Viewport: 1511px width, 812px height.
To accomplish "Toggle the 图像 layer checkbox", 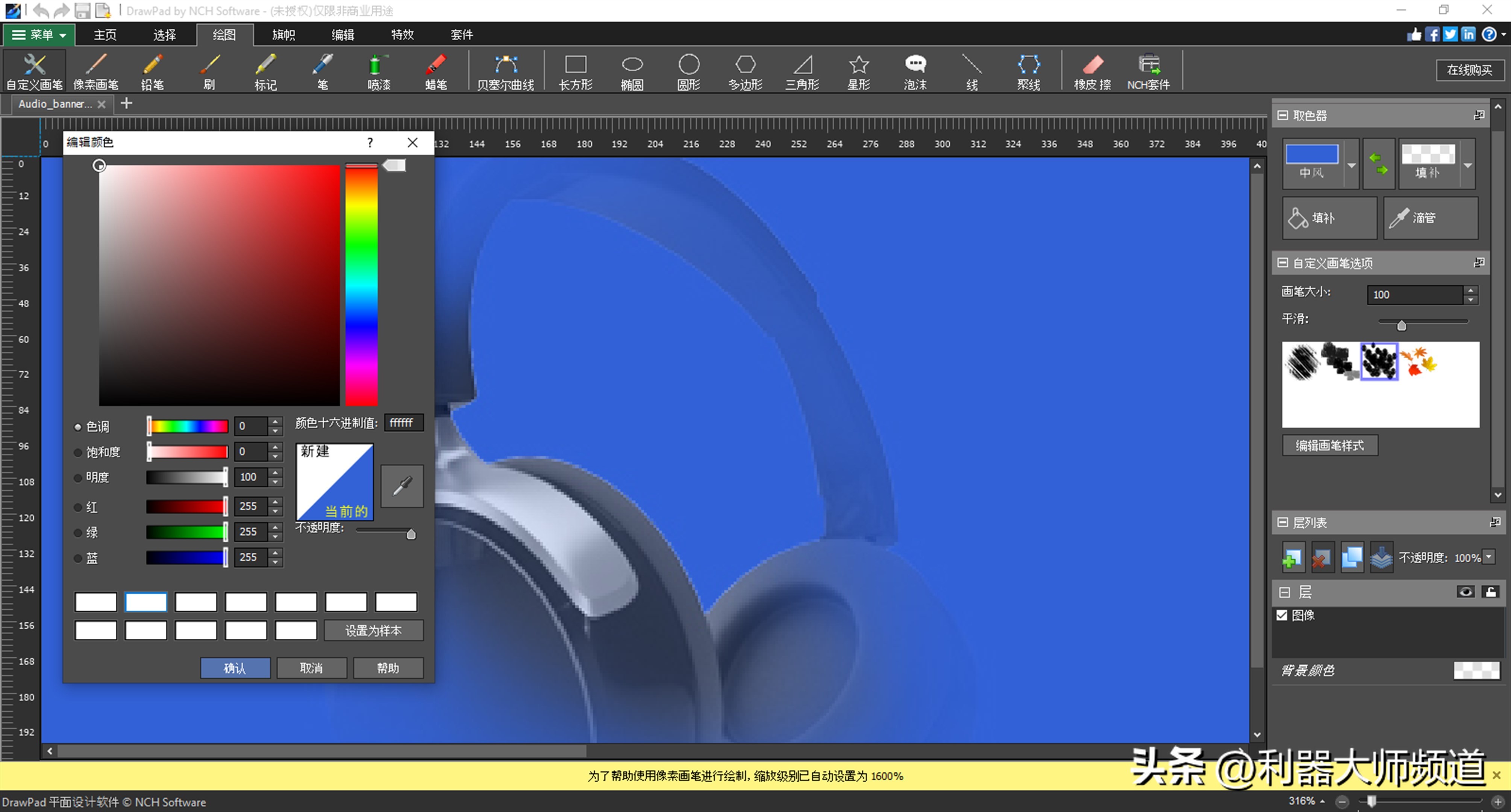I will (1282, 615).
